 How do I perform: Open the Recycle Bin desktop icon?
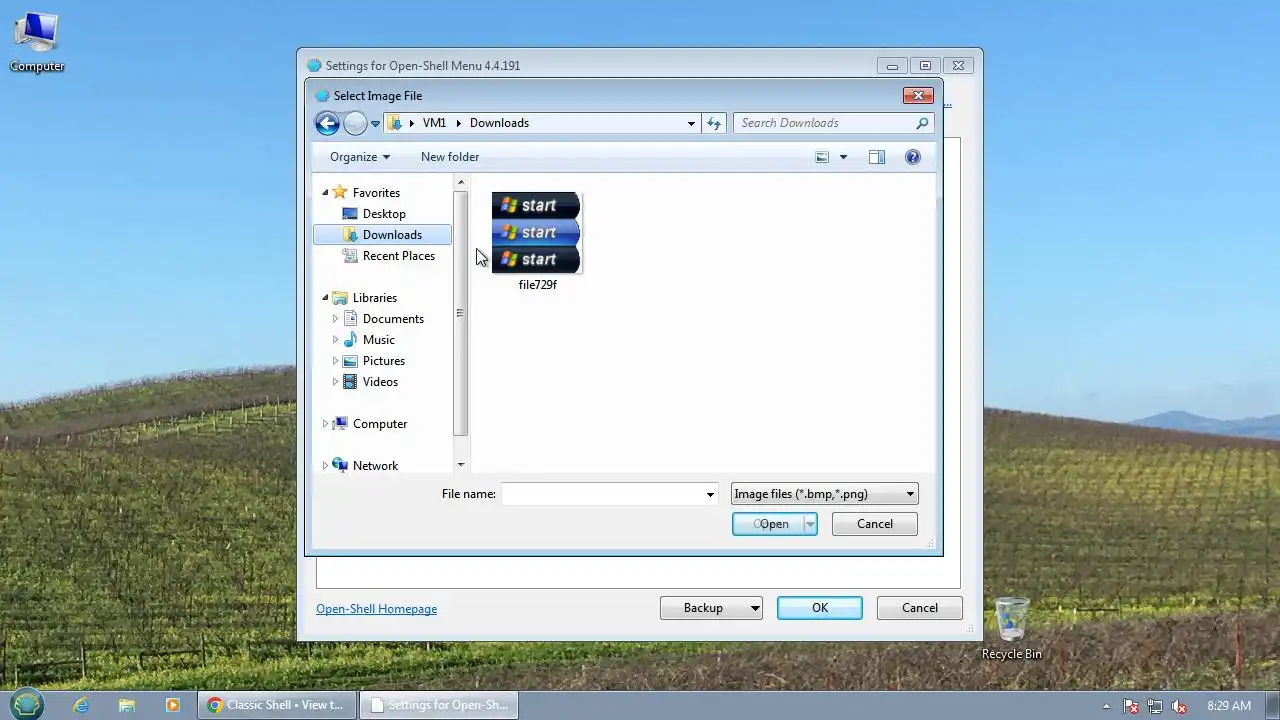1011,629
